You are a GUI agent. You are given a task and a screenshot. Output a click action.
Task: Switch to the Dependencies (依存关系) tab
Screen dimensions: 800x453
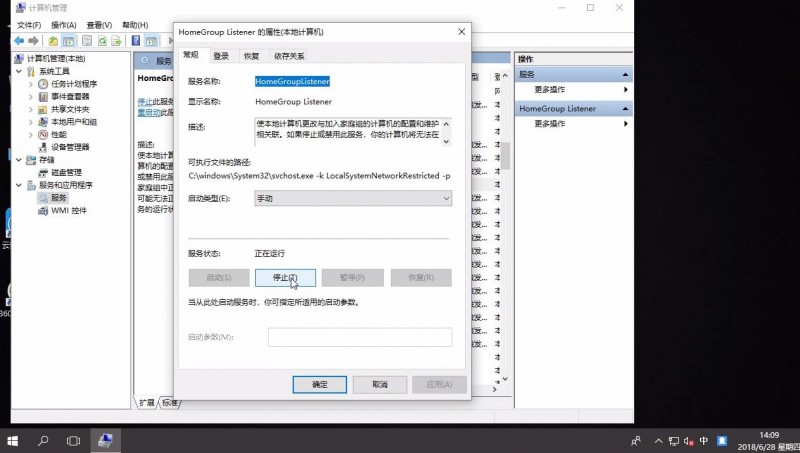289,56
